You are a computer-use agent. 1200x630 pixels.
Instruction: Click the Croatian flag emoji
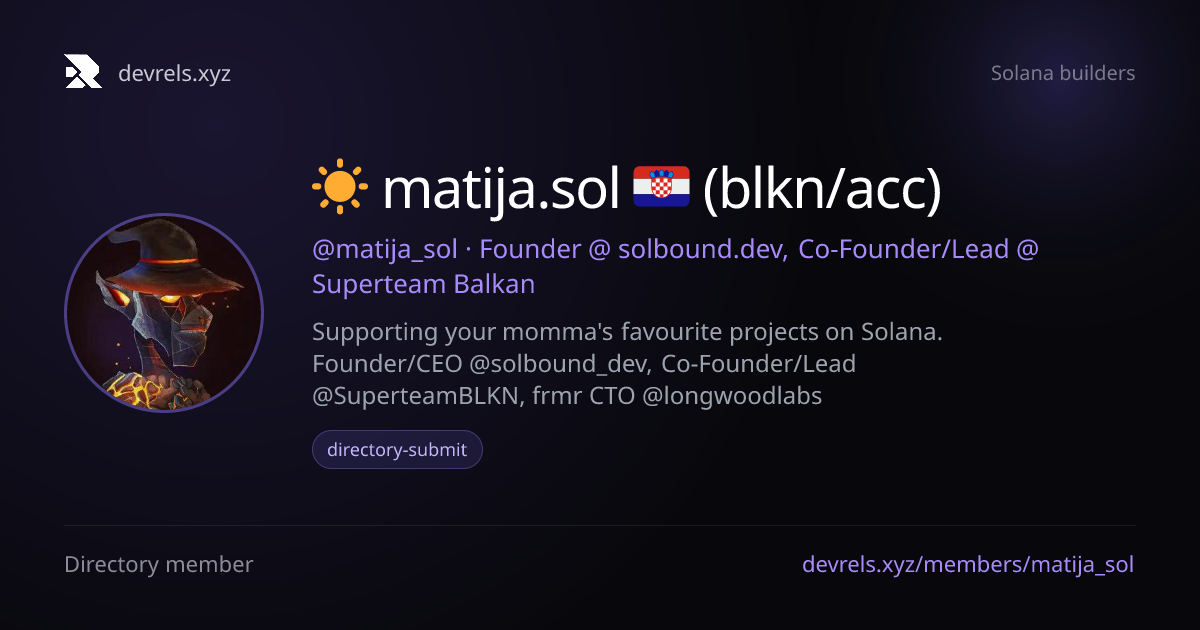coord(661,187)
